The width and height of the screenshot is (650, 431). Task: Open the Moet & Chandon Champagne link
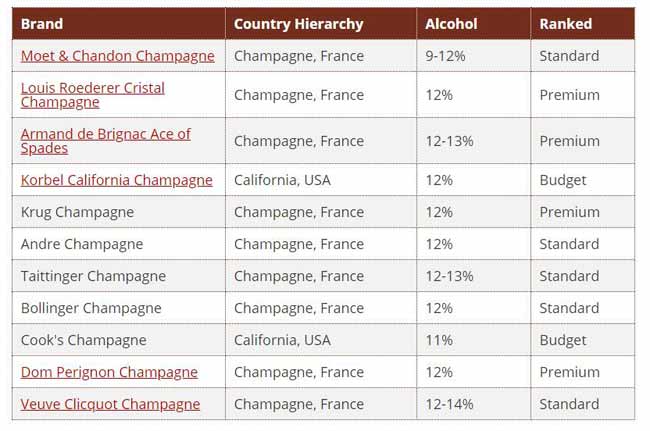(118, 56)
